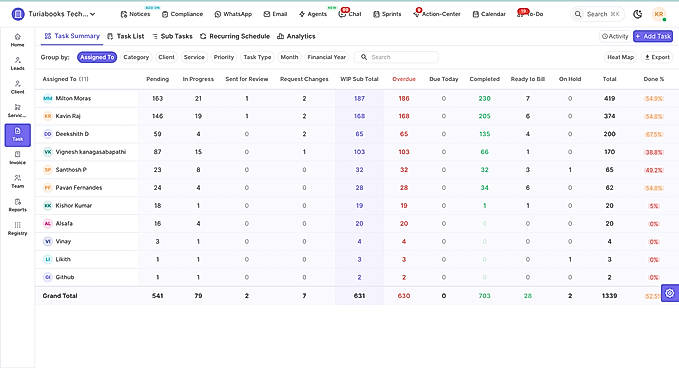Screen dimensions: 679x368
Task: Open the Client sidebar section
Action: tap(17, 87)
